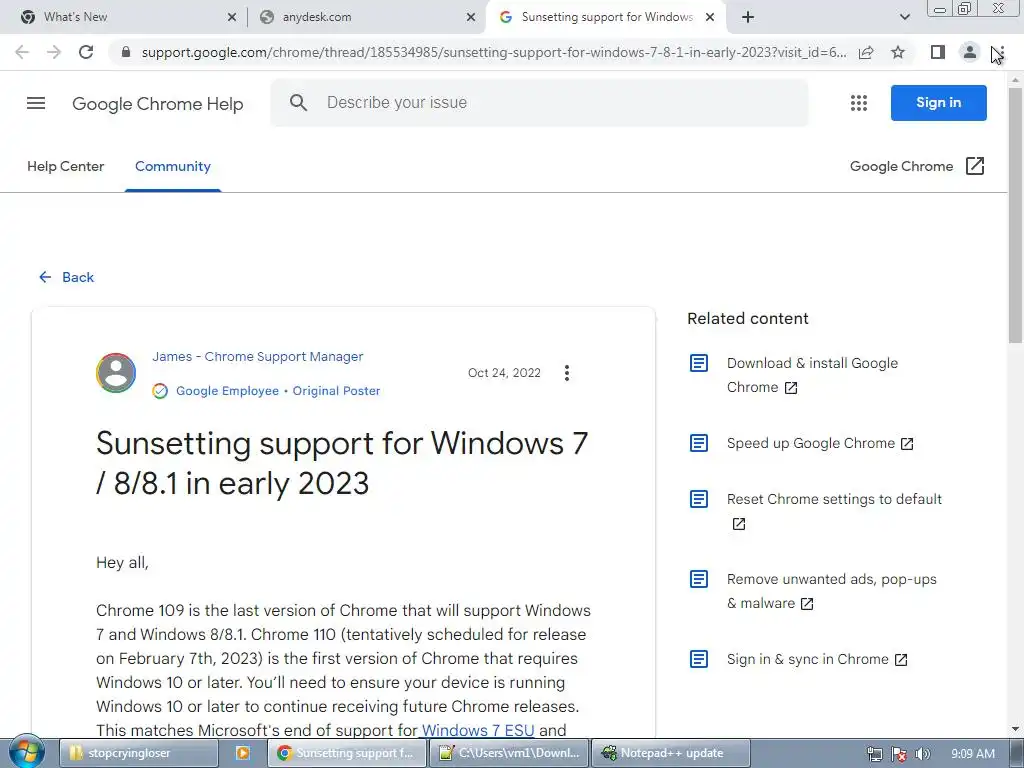
Task: Open Google Chrome external link icon
Action: click(x=974, y=166)
